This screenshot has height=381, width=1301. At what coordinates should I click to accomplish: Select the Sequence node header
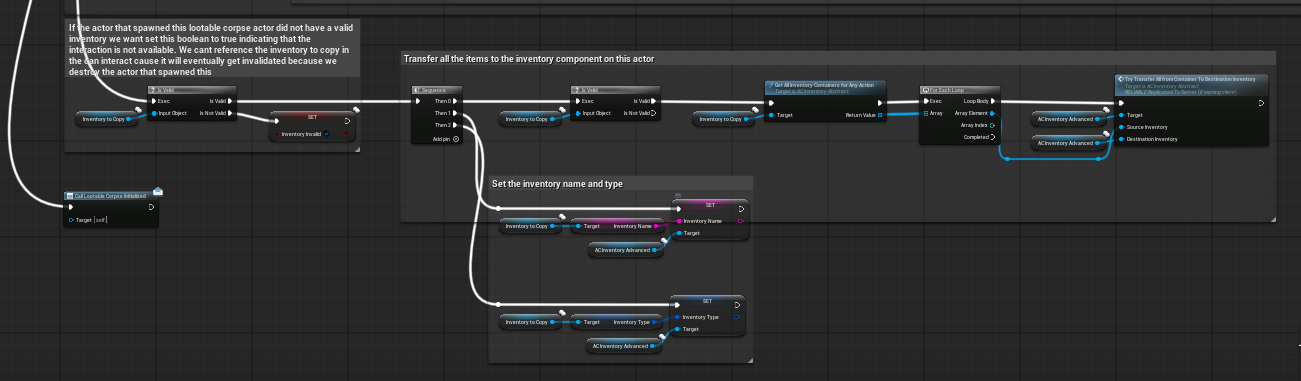click(x=436, y=90)
